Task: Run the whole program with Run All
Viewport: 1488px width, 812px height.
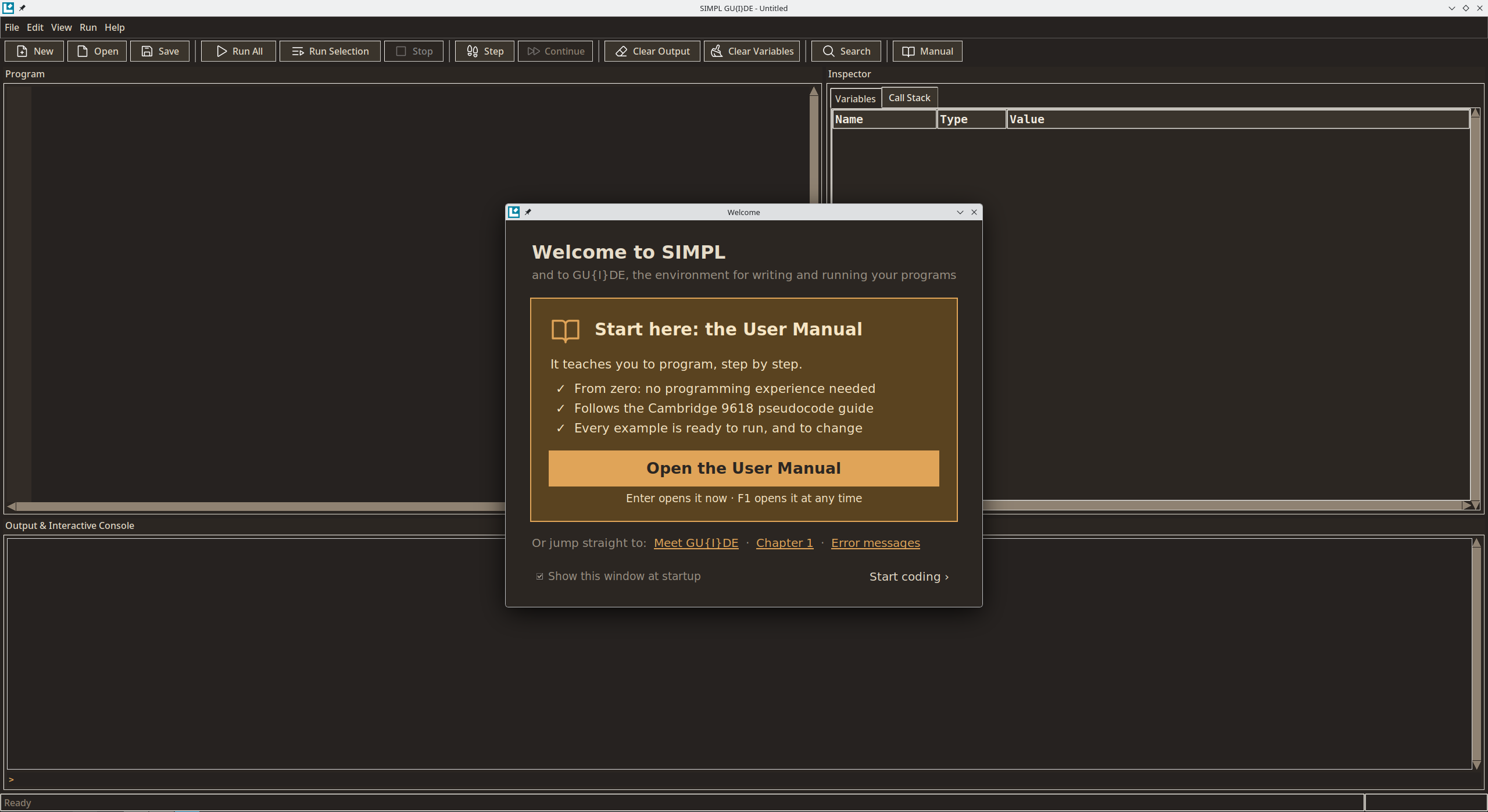Action: (238, 51)
